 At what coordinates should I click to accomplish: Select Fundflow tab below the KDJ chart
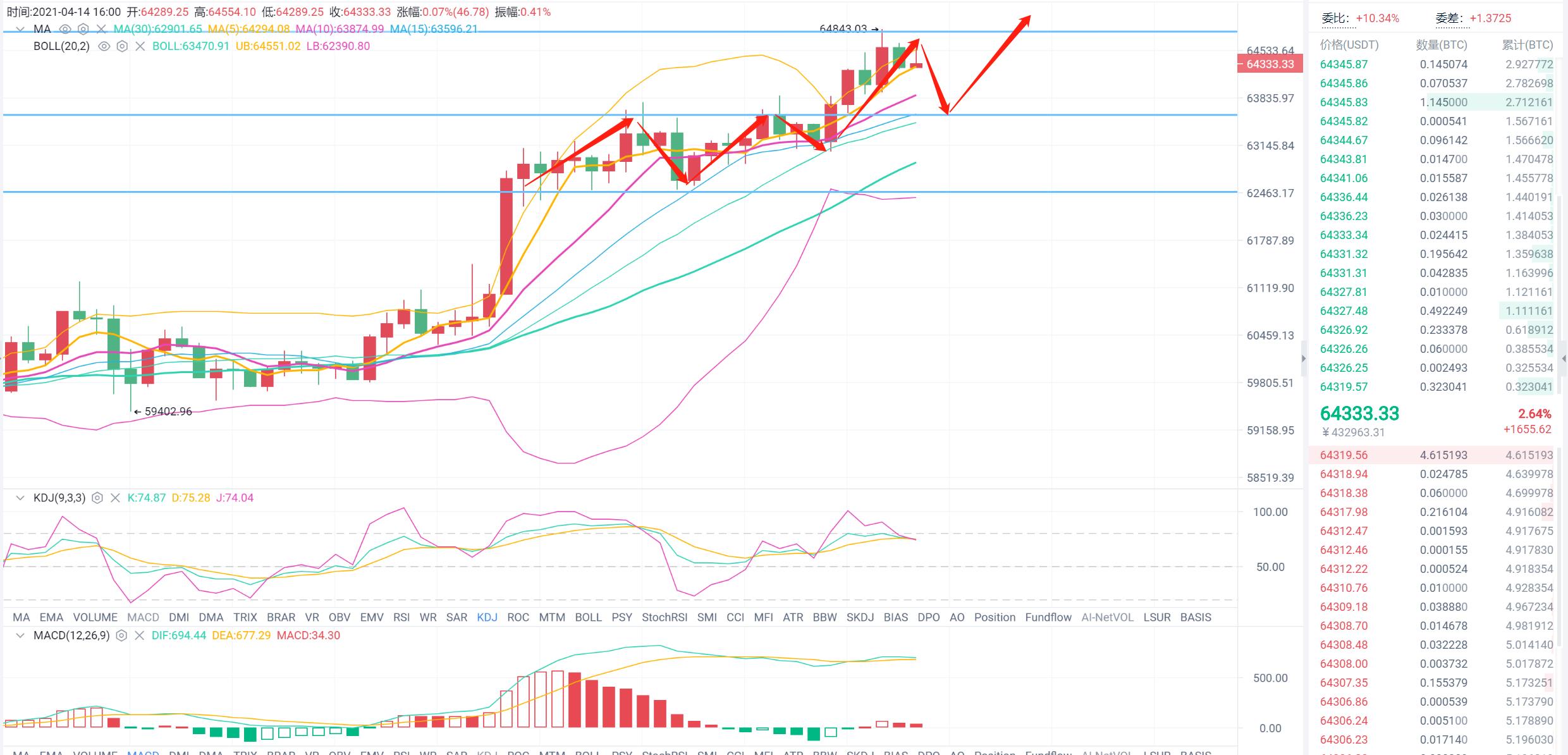coord(1048,617)
